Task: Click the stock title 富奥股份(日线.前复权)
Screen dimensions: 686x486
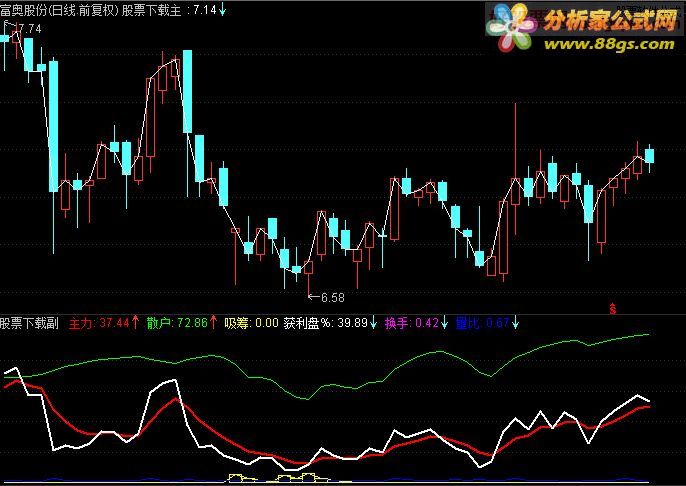Action: [x=60, y=10]
